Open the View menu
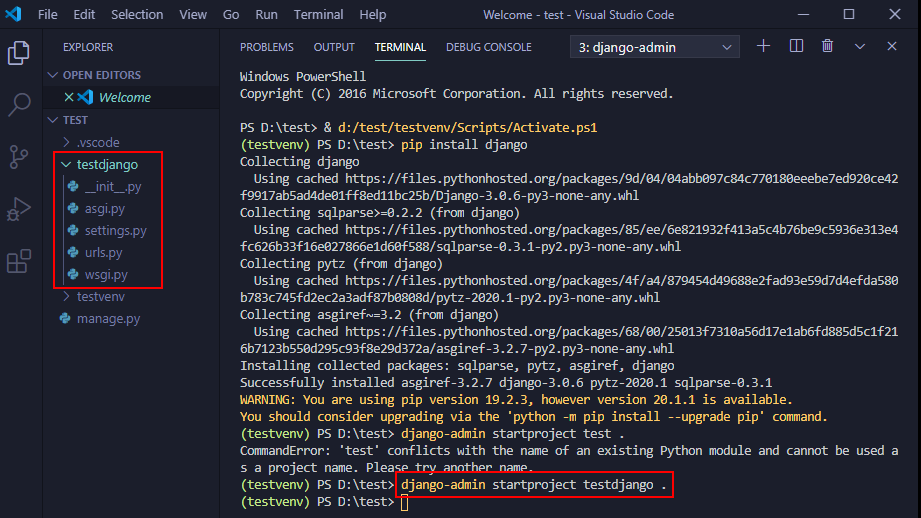 (193, 15)
